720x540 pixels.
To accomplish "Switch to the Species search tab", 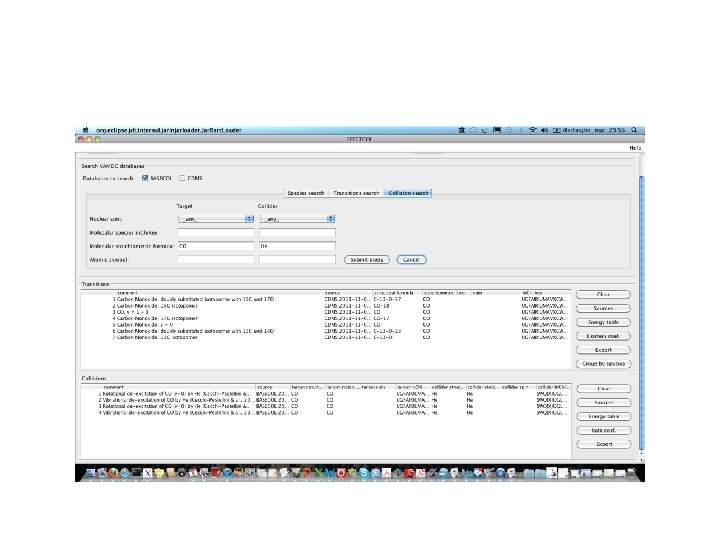I will point(306,193).
